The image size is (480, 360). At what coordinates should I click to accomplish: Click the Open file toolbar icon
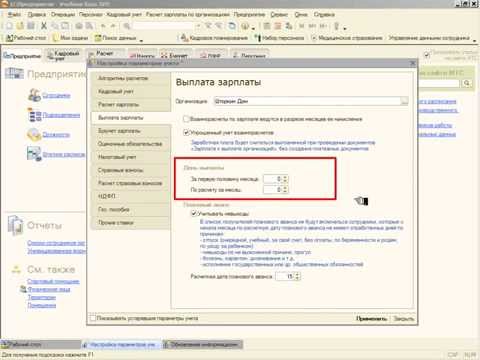pyautogui.click(x=20, y=26)
